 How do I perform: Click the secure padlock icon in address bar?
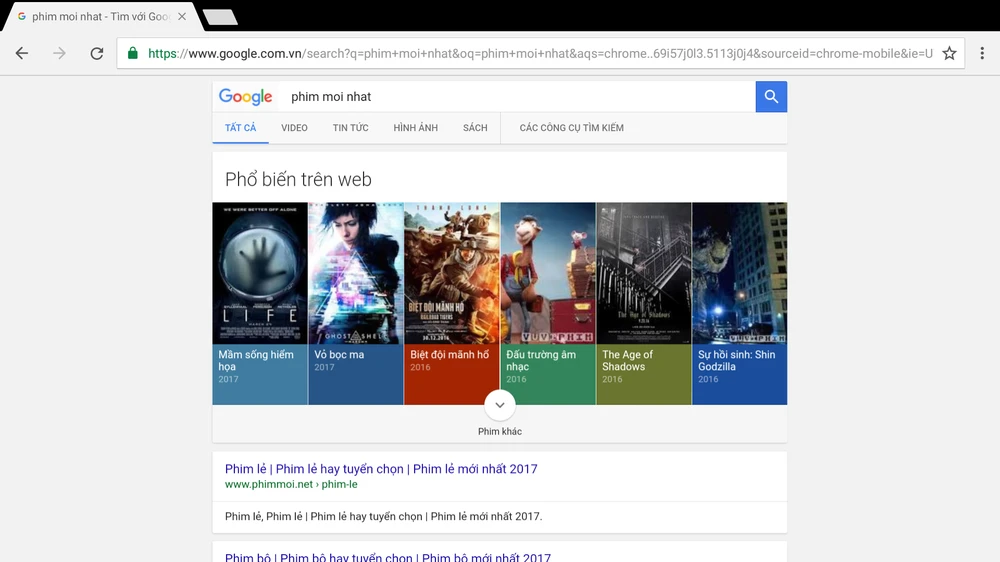click(133, 54)
